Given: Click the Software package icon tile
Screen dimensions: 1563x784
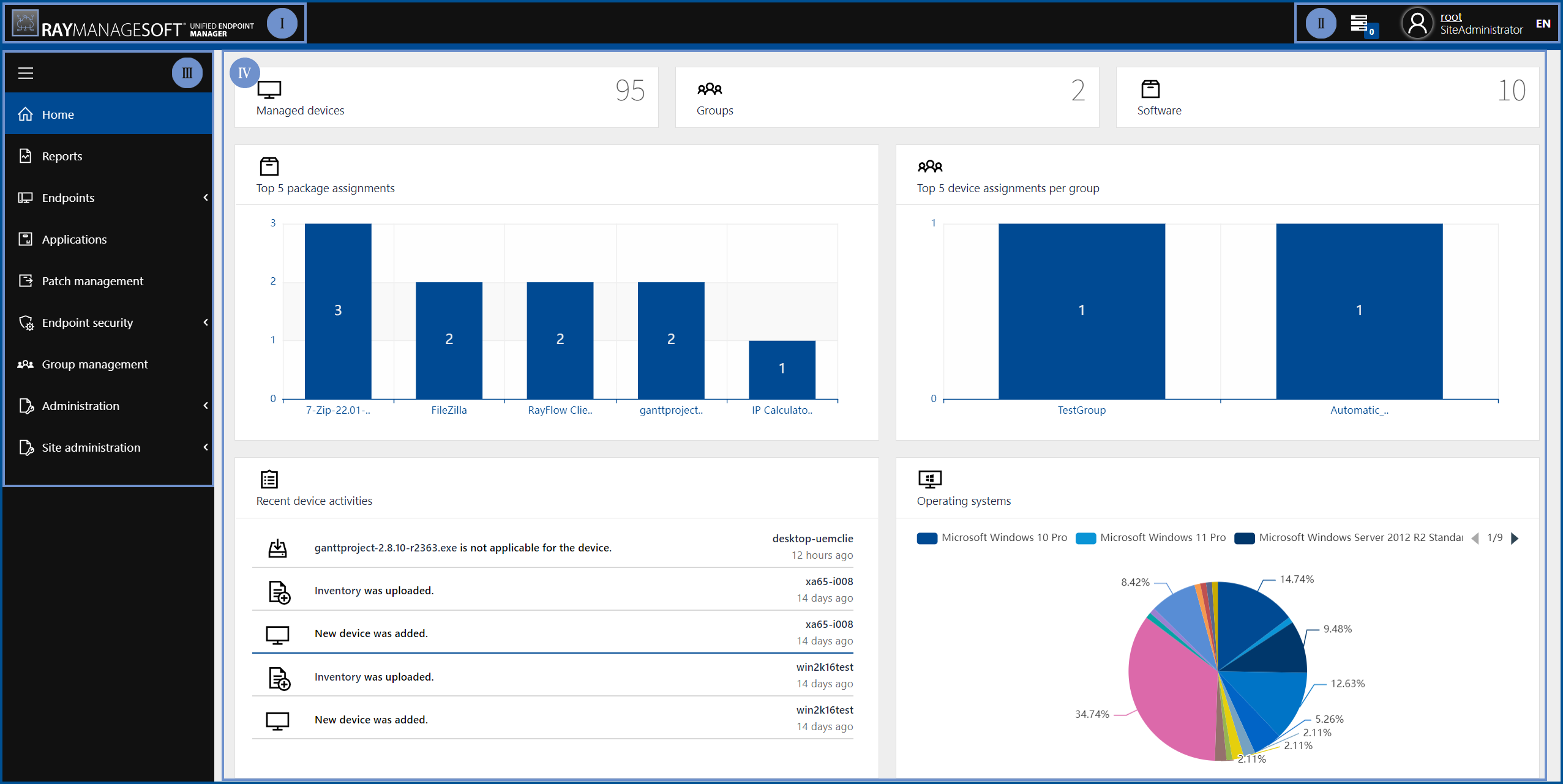Looking at the screenshot, I should tap(1150, 89).
